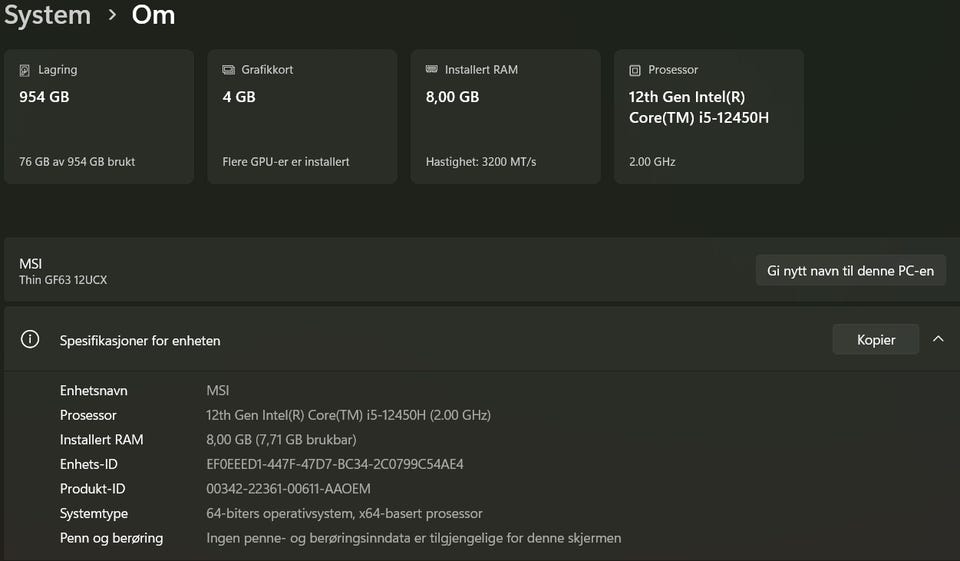Image resolution: width=960 pixels, height=561 pixels.
Task: Select the Produkt-ID label
Action: (x=92, y=489)
